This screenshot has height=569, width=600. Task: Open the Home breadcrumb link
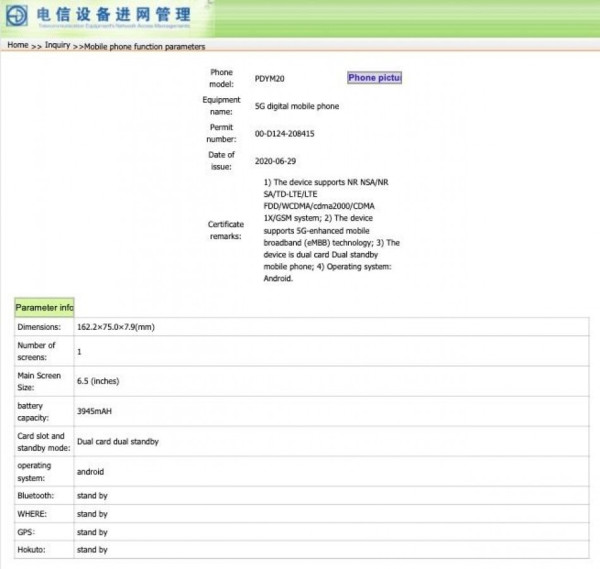tap(18, 45)
